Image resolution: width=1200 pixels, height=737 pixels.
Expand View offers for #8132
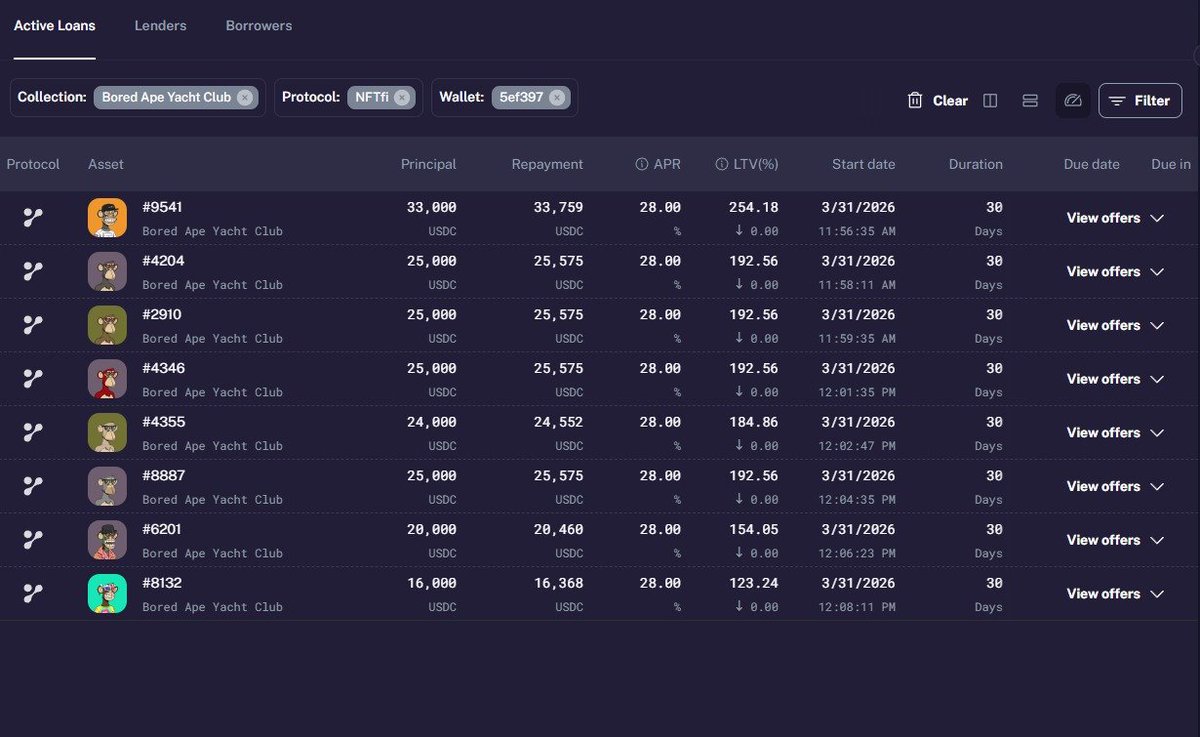point(1115,594)
